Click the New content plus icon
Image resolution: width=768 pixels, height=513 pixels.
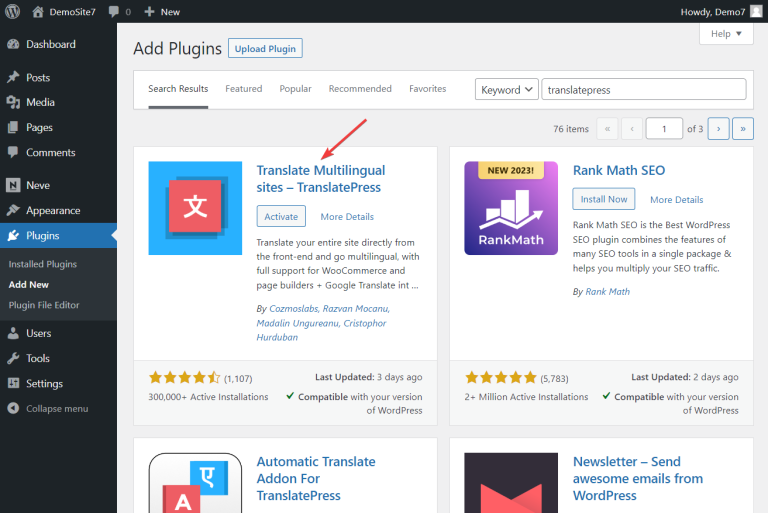pos(150,12)
